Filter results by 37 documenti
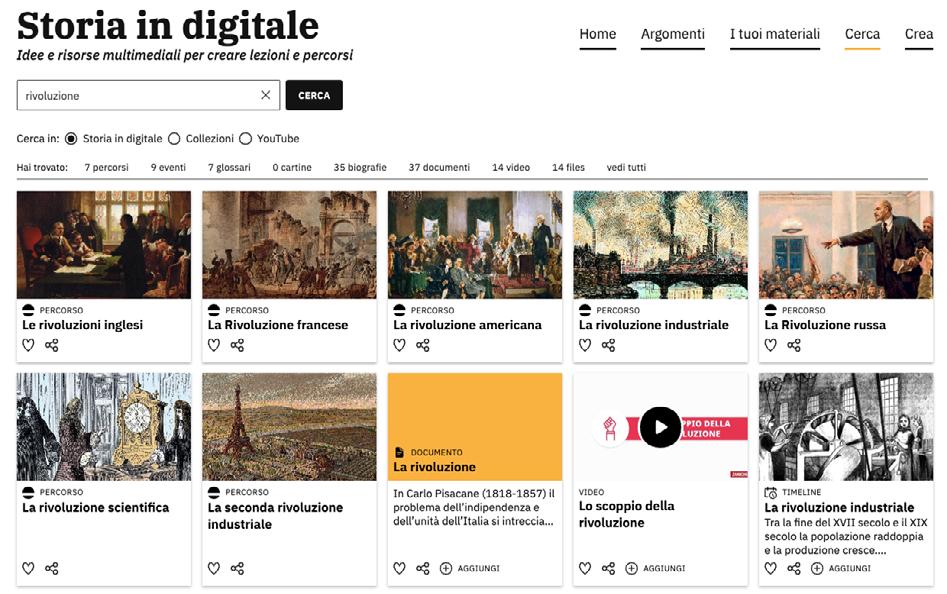This screenshot has height=594, width=947. [439, 167]
